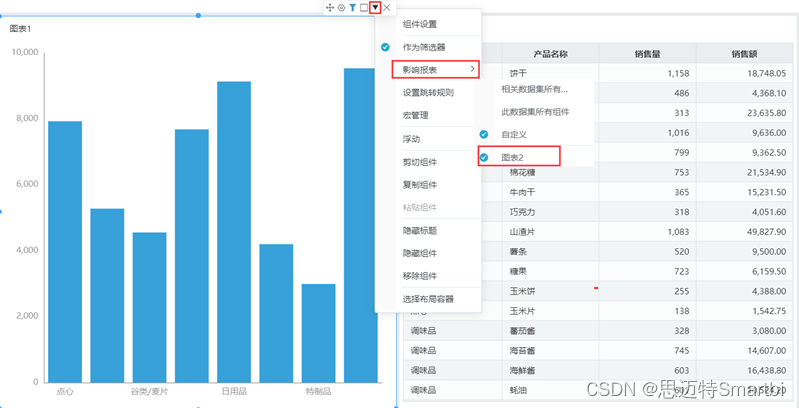Expand the 影响报表 submenu

[x=436, y=69]
